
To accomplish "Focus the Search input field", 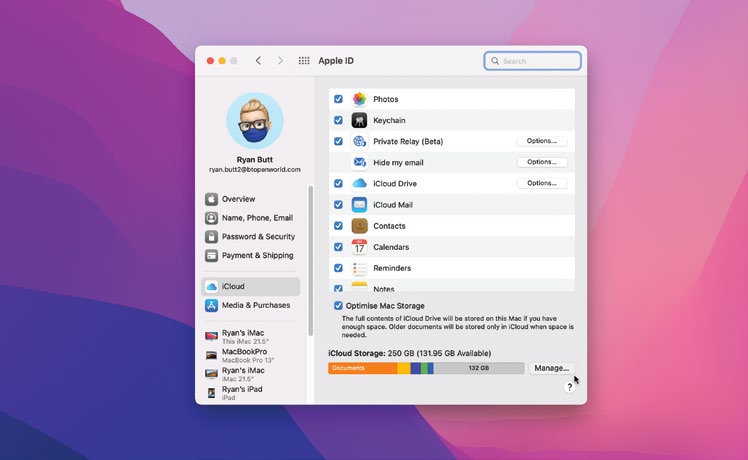I will 532,61.
